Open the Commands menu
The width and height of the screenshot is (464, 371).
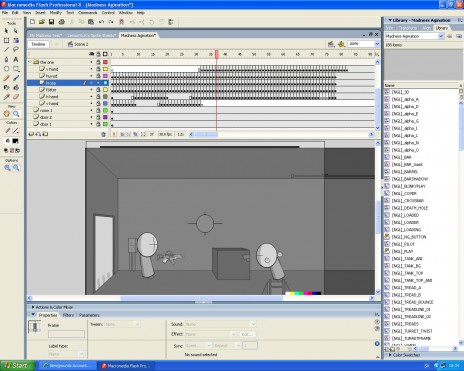point(88,13)
